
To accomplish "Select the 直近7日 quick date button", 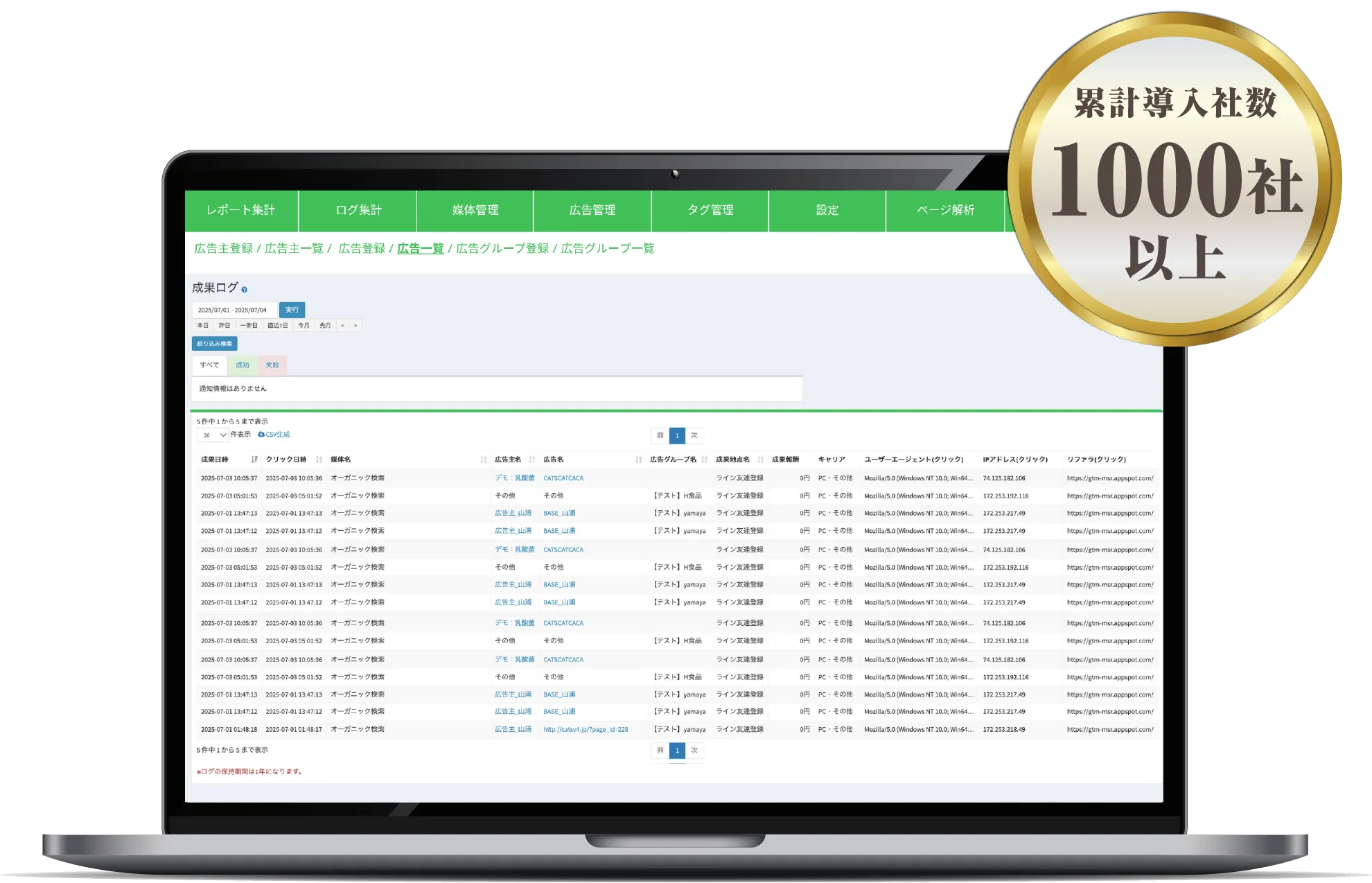I will pyautogui.click(x=278, y=326).
